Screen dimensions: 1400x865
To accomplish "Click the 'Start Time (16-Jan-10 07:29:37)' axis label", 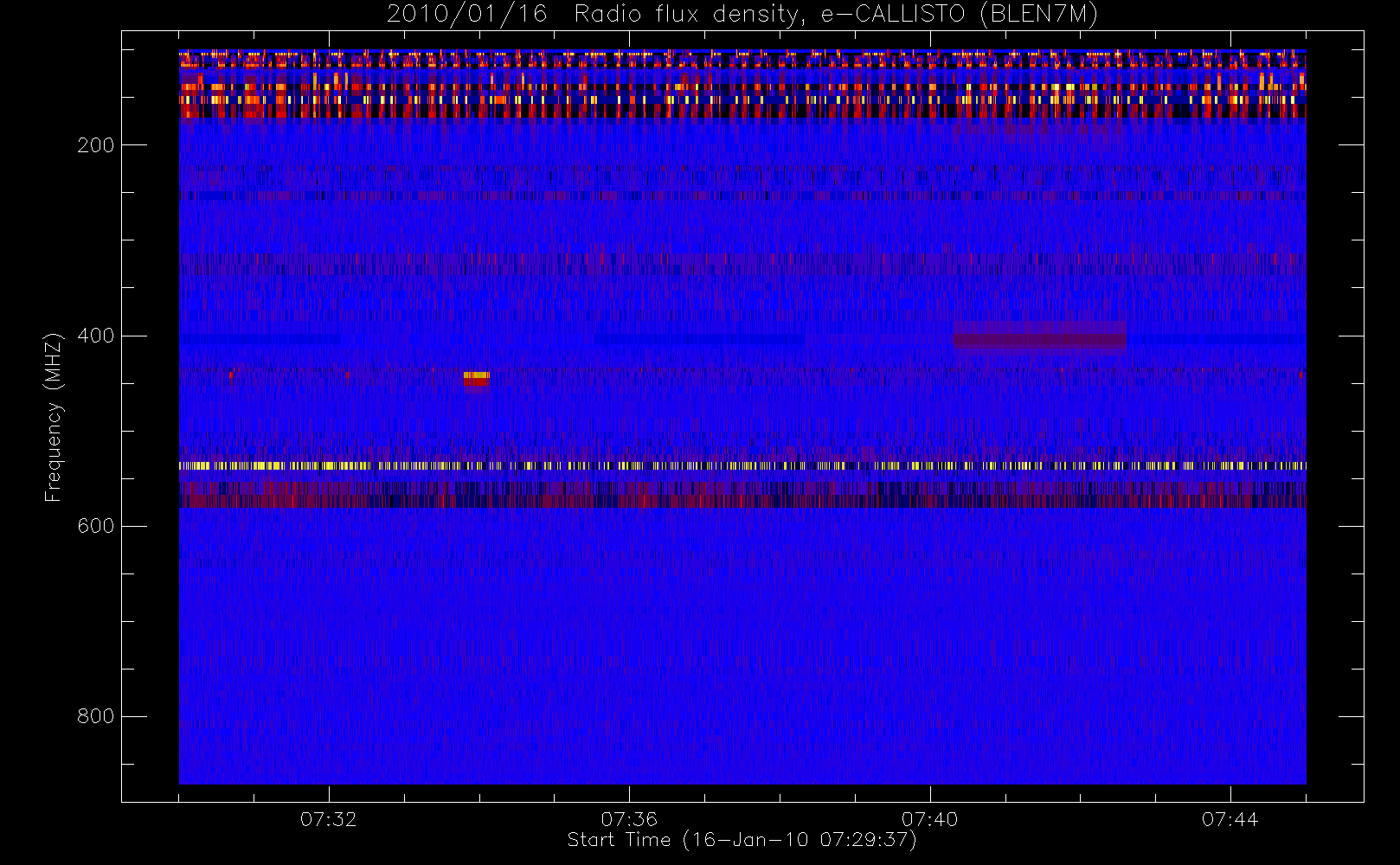I will [x=742, y=840].
